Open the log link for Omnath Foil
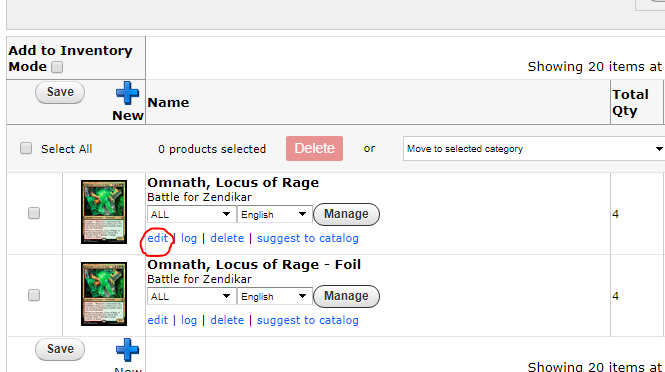This screenshot has height=372, width=665. [189, 320]
